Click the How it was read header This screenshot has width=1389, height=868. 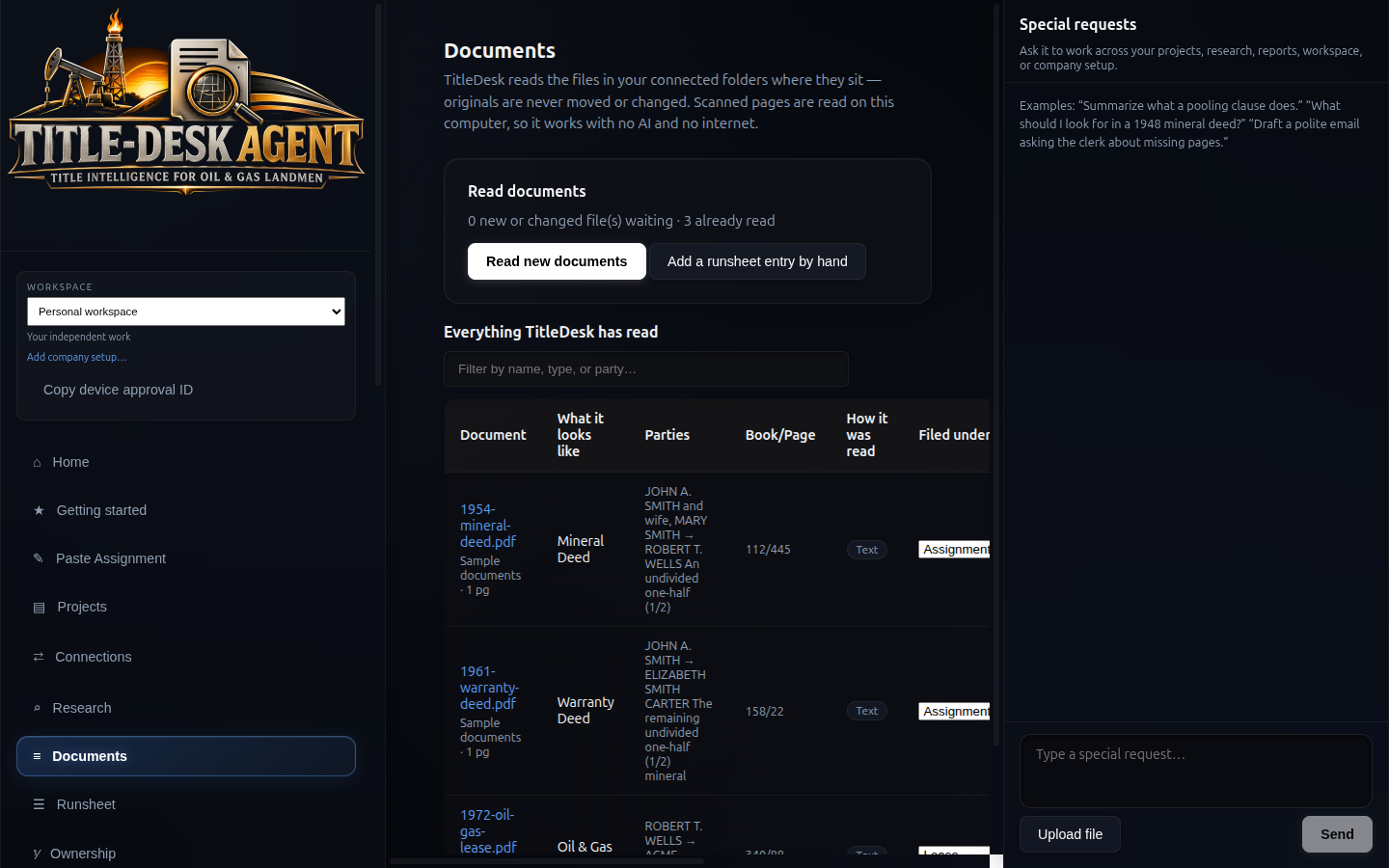coord(866,435)
